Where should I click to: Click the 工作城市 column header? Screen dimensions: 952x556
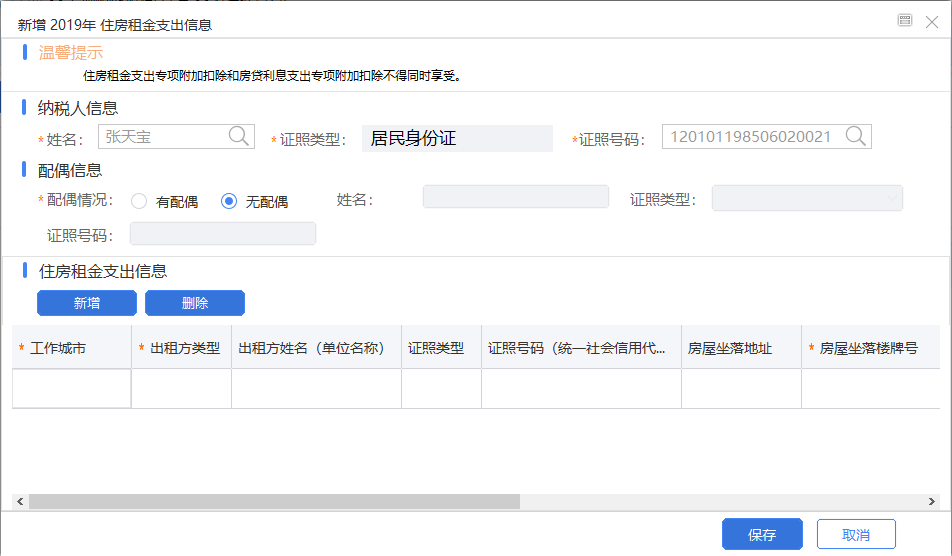72,347
